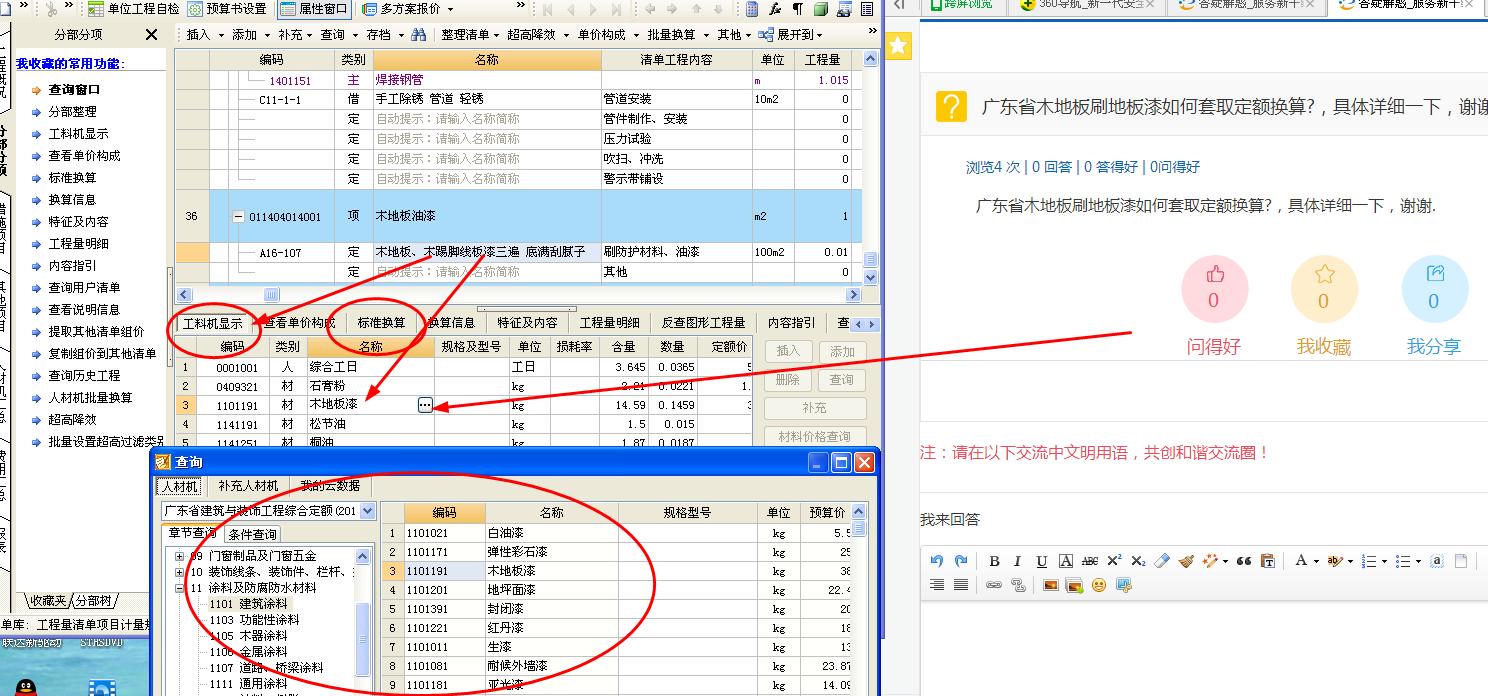Insert an emoticon smiley face
The width and height of the screenshot is (1488, 696).
tap(1099, 585)
